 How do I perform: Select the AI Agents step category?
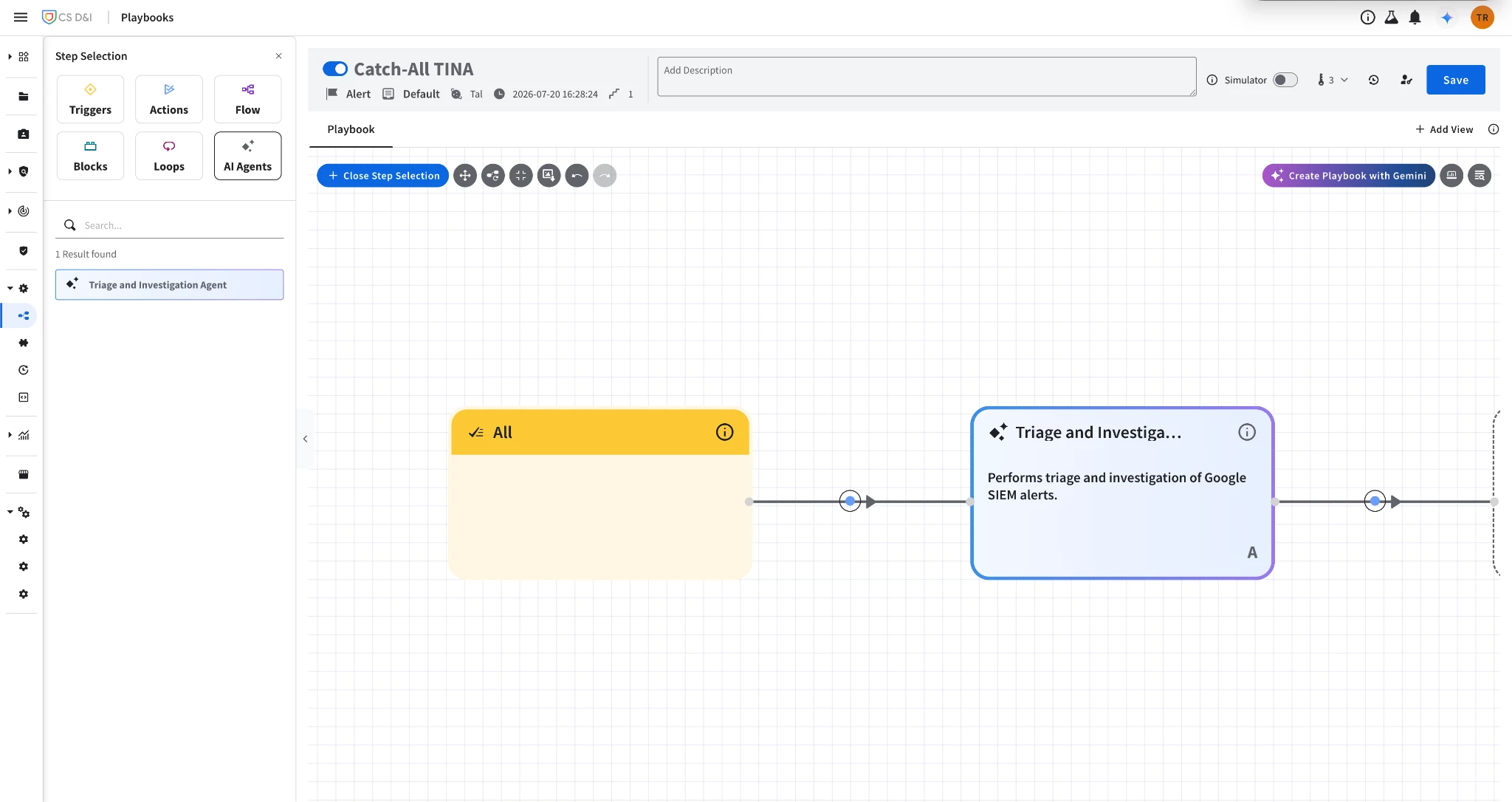point(247,156)
